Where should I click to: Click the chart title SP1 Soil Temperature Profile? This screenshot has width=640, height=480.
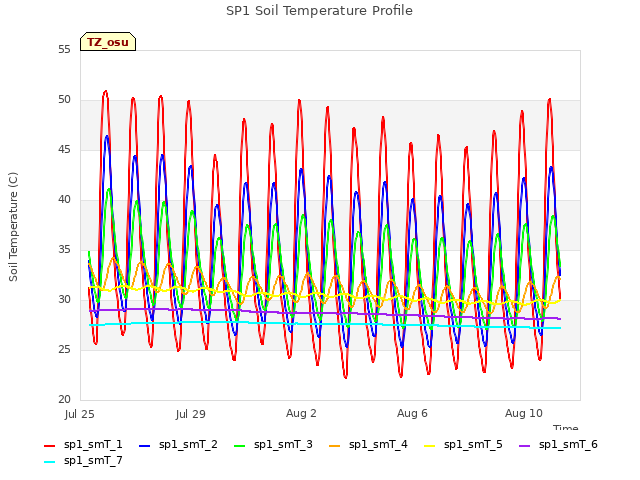pyautogui.click(x=319, y=11)
